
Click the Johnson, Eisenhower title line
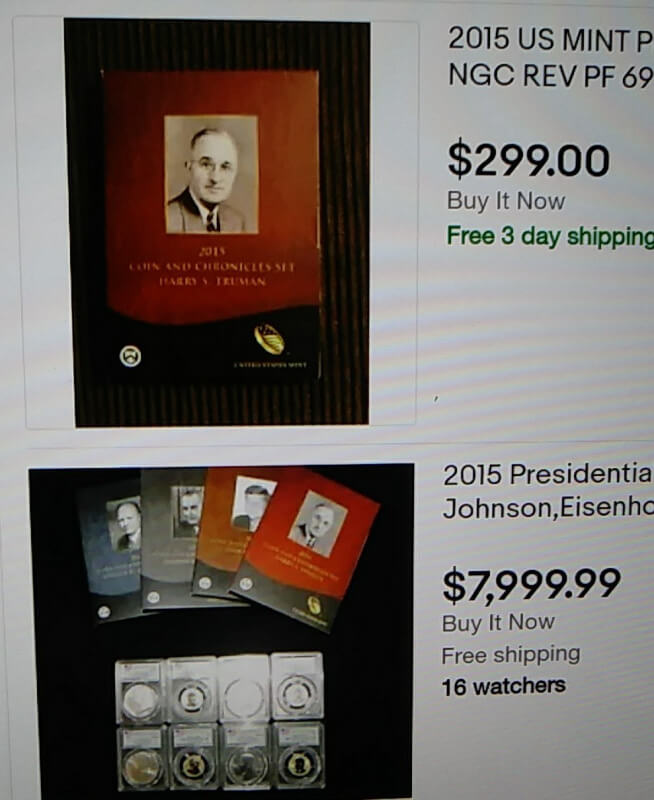548,508
